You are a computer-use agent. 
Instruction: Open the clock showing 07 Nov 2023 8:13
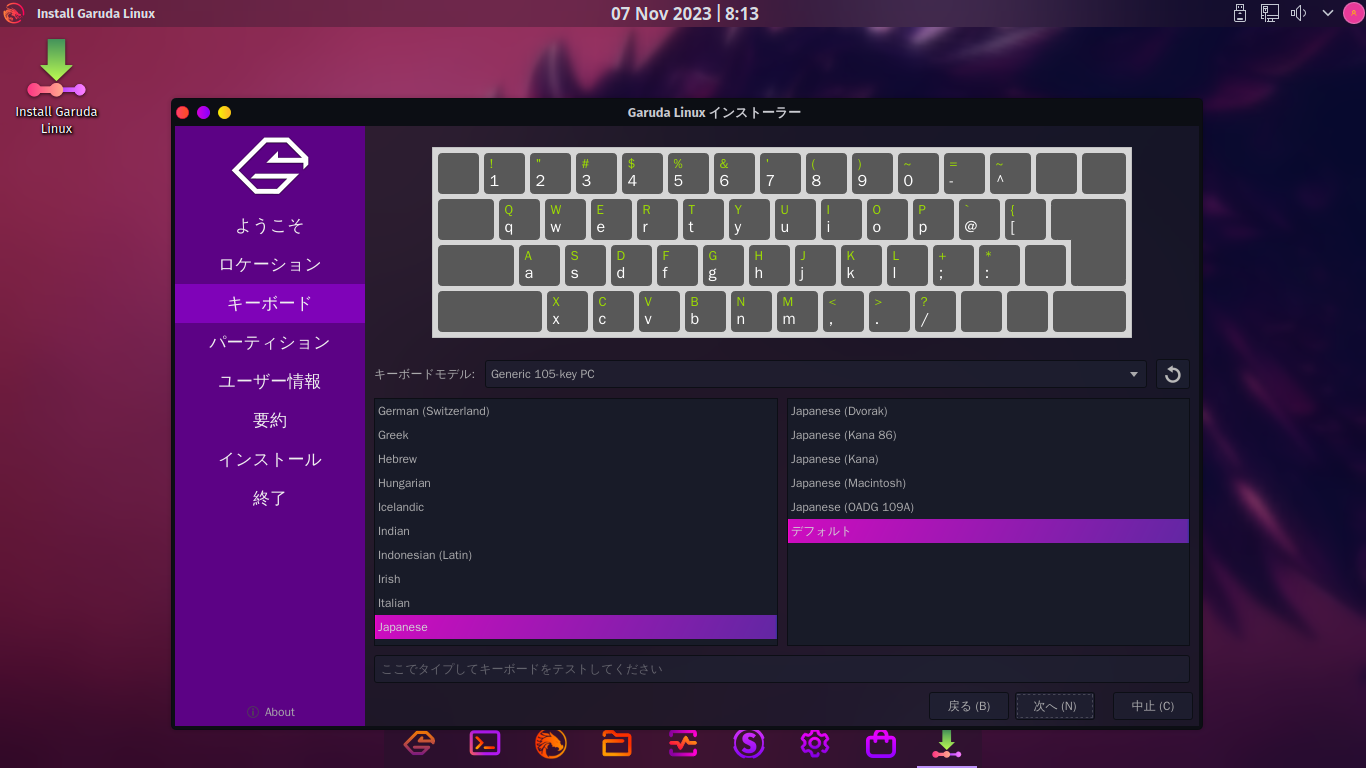tap(685, 13)
